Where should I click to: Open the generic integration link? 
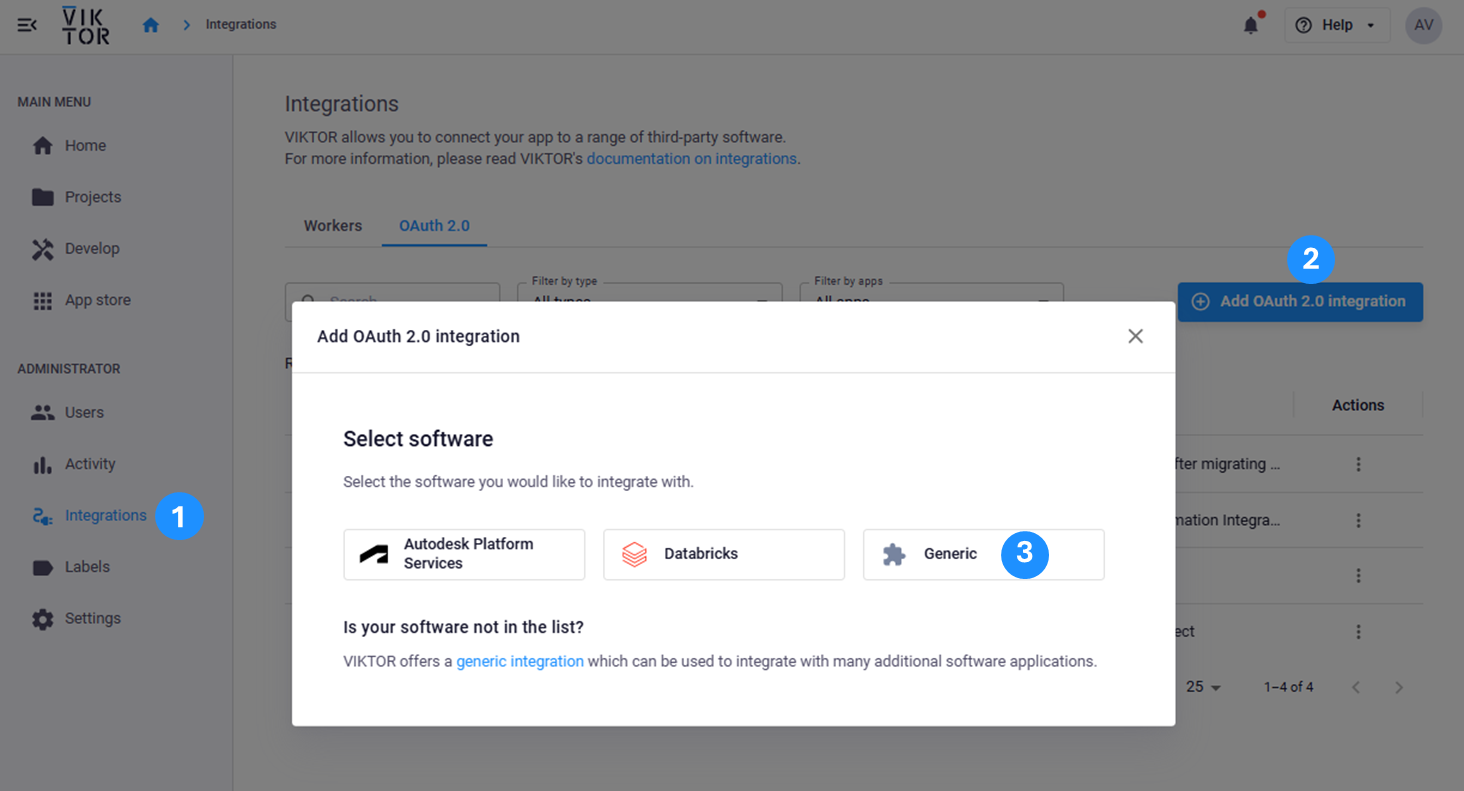519,661
